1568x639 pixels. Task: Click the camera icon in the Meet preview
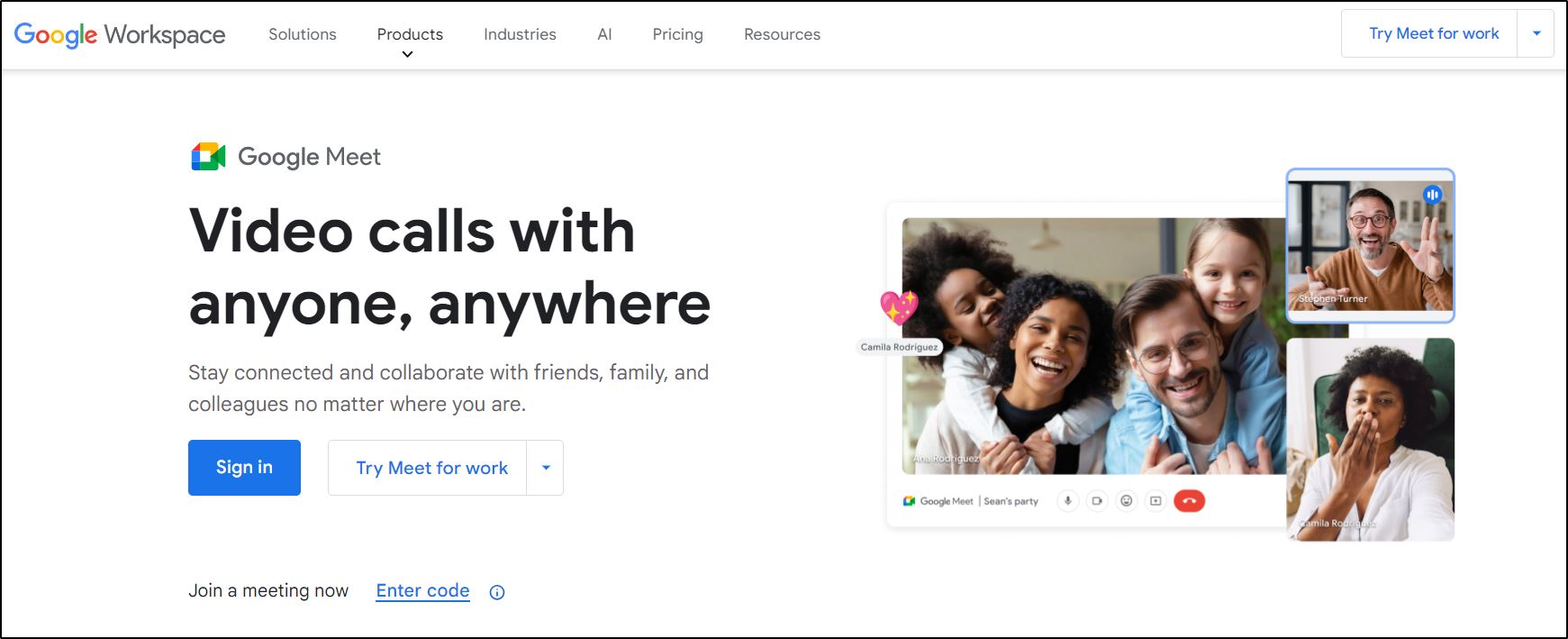click(x=1097, y=501)
